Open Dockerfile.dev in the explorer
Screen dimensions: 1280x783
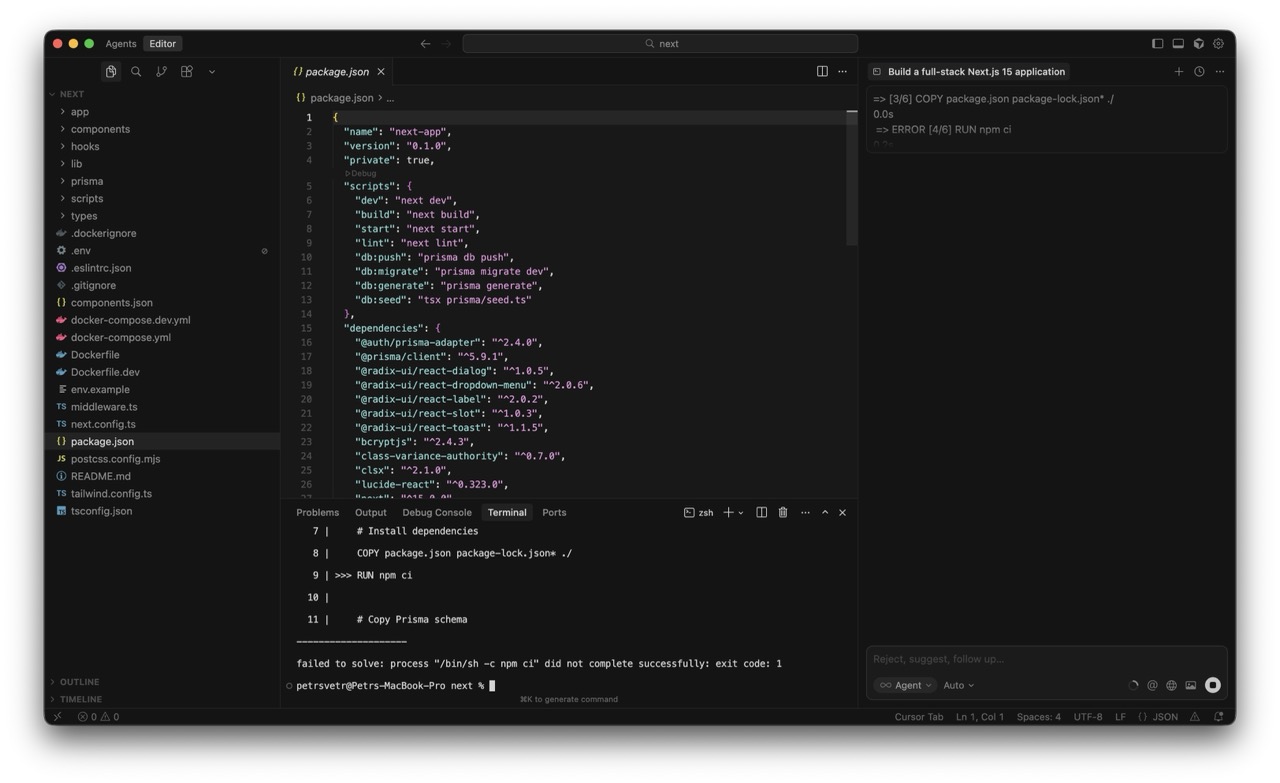click(105, 372)
